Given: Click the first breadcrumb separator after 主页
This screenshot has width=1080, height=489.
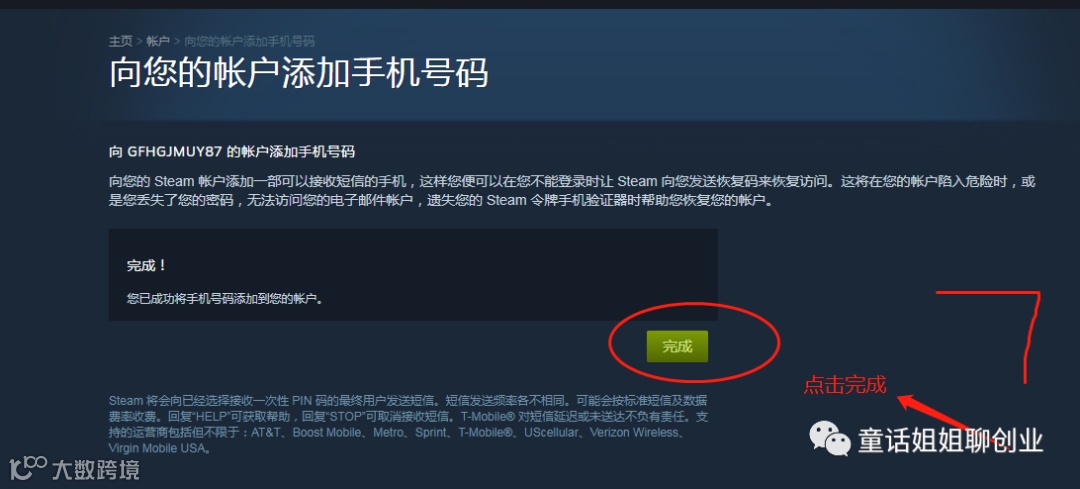Looking at the screenshot, I should pos(140,41).
